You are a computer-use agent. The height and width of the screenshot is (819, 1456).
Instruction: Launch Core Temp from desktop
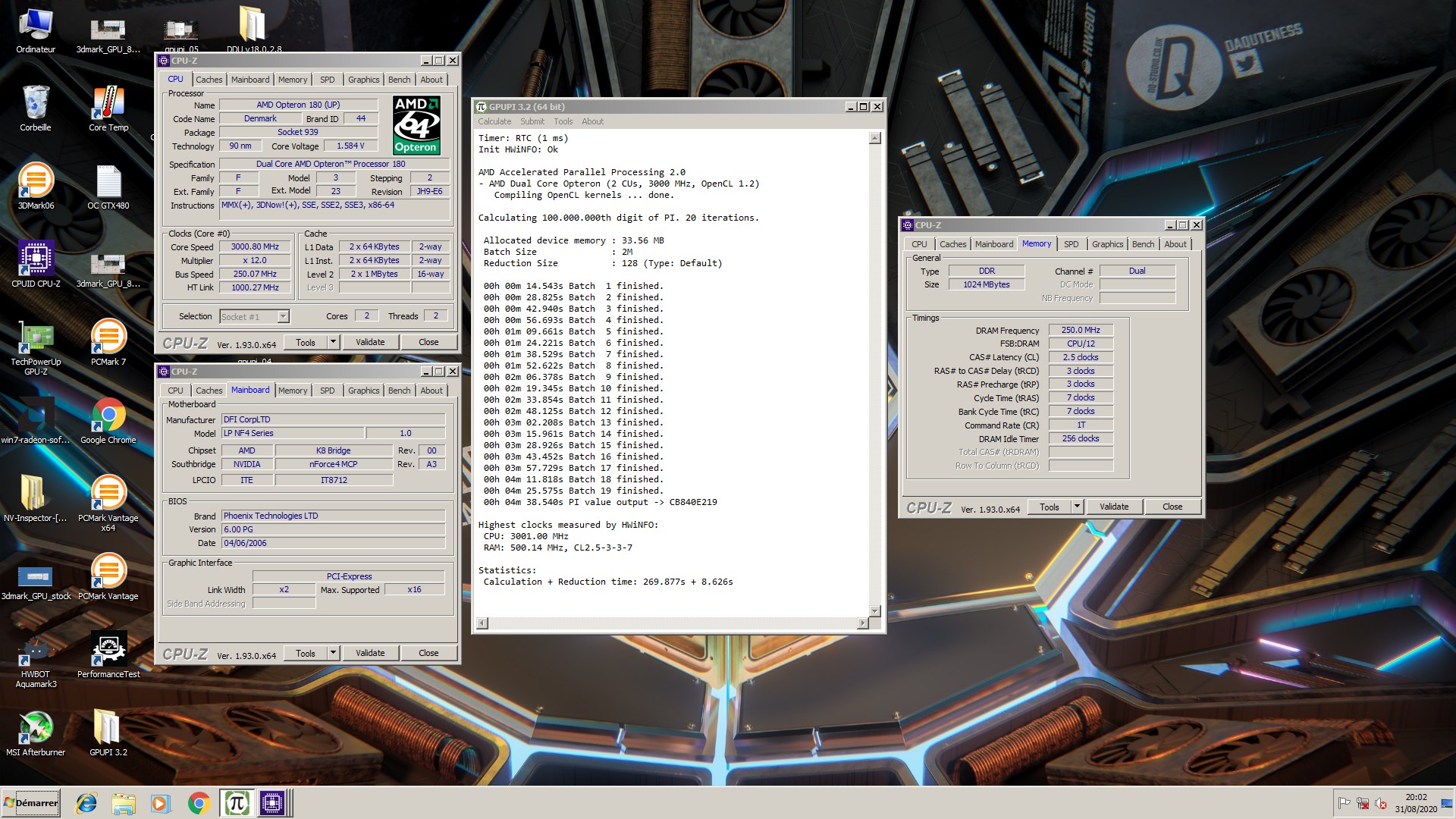[x=108, y=108]
